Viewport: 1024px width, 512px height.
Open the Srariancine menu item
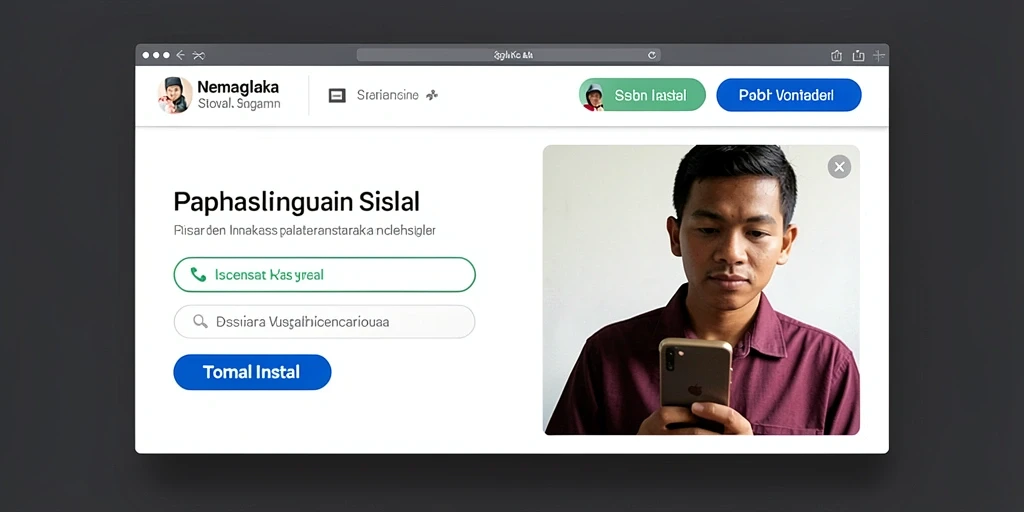click(x=387, y=95)
